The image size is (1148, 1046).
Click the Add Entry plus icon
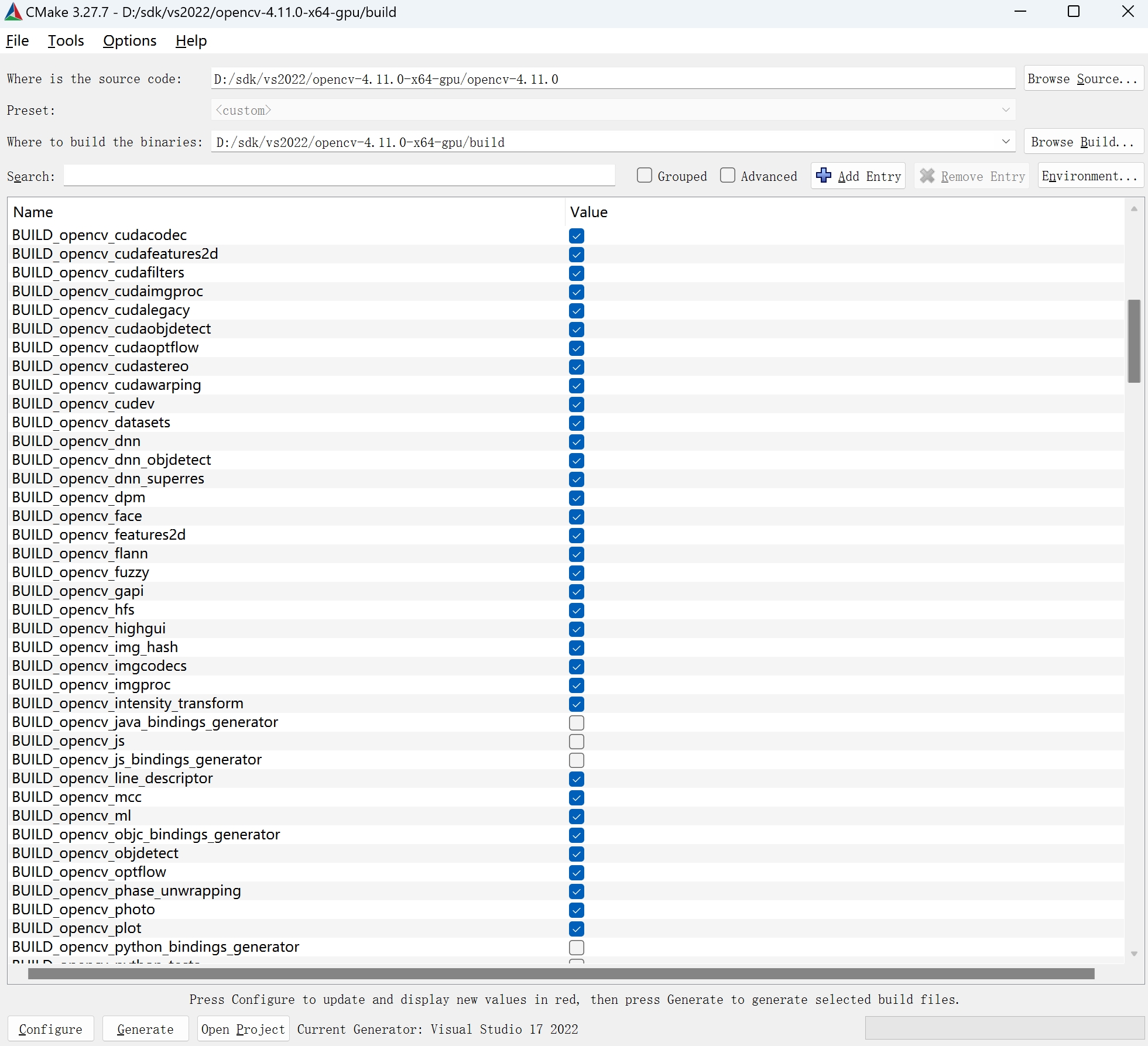pos(823,176)
